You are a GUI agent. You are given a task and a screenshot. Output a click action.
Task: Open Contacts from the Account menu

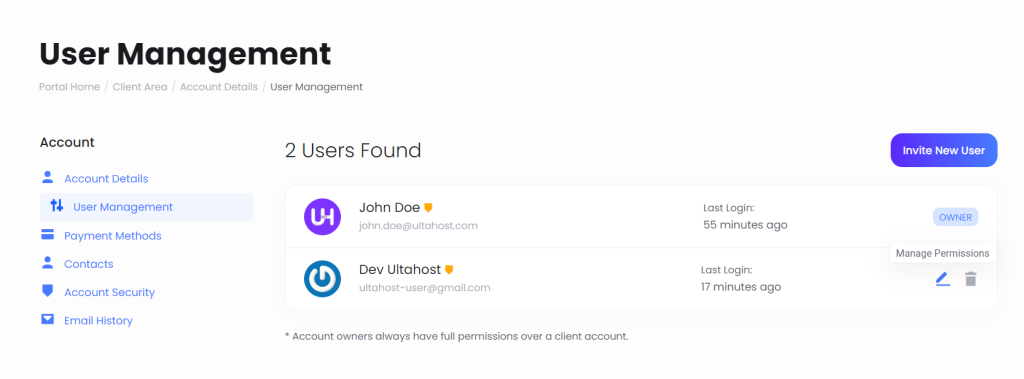[89, 264]
